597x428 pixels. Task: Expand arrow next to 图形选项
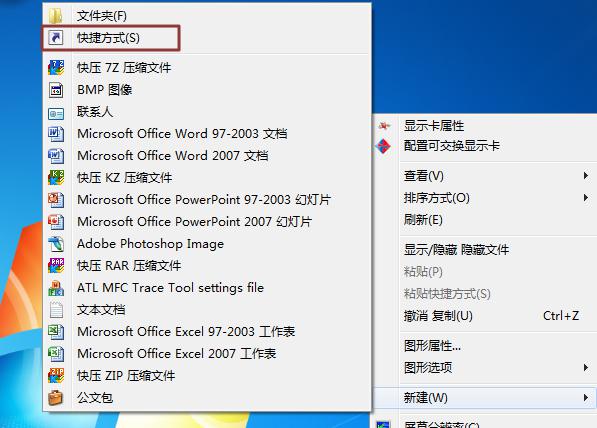[x=586, y=367]
